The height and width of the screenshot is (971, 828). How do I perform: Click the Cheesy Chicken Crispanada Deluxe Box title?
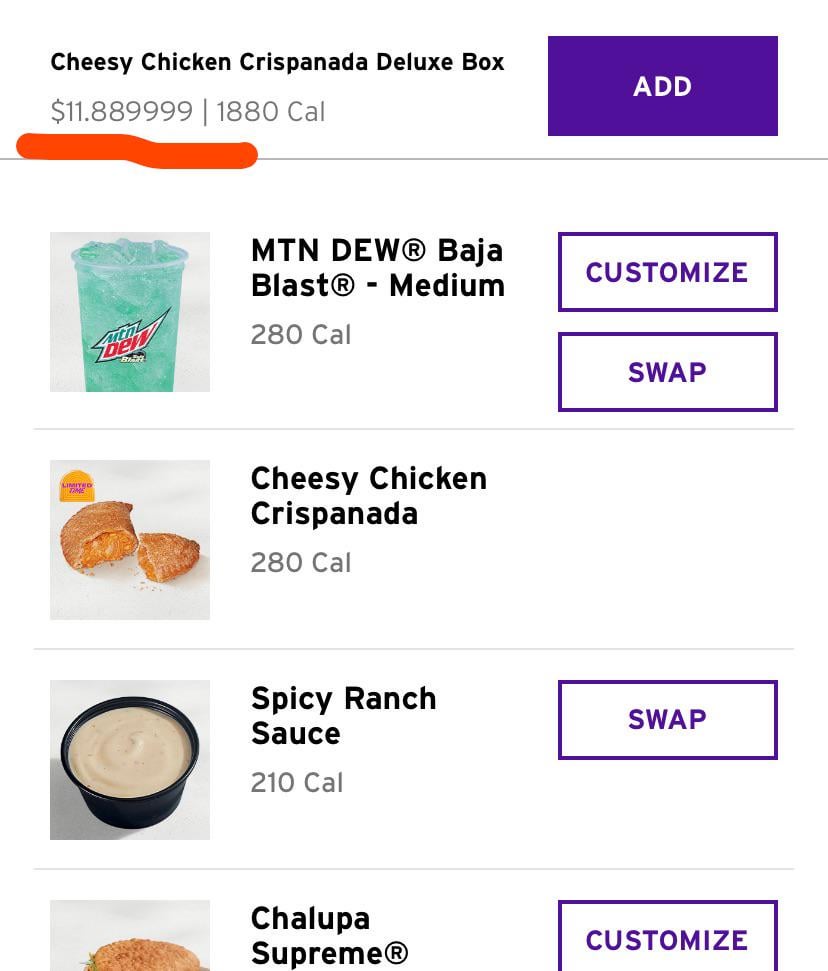click(x=277, y=62)
